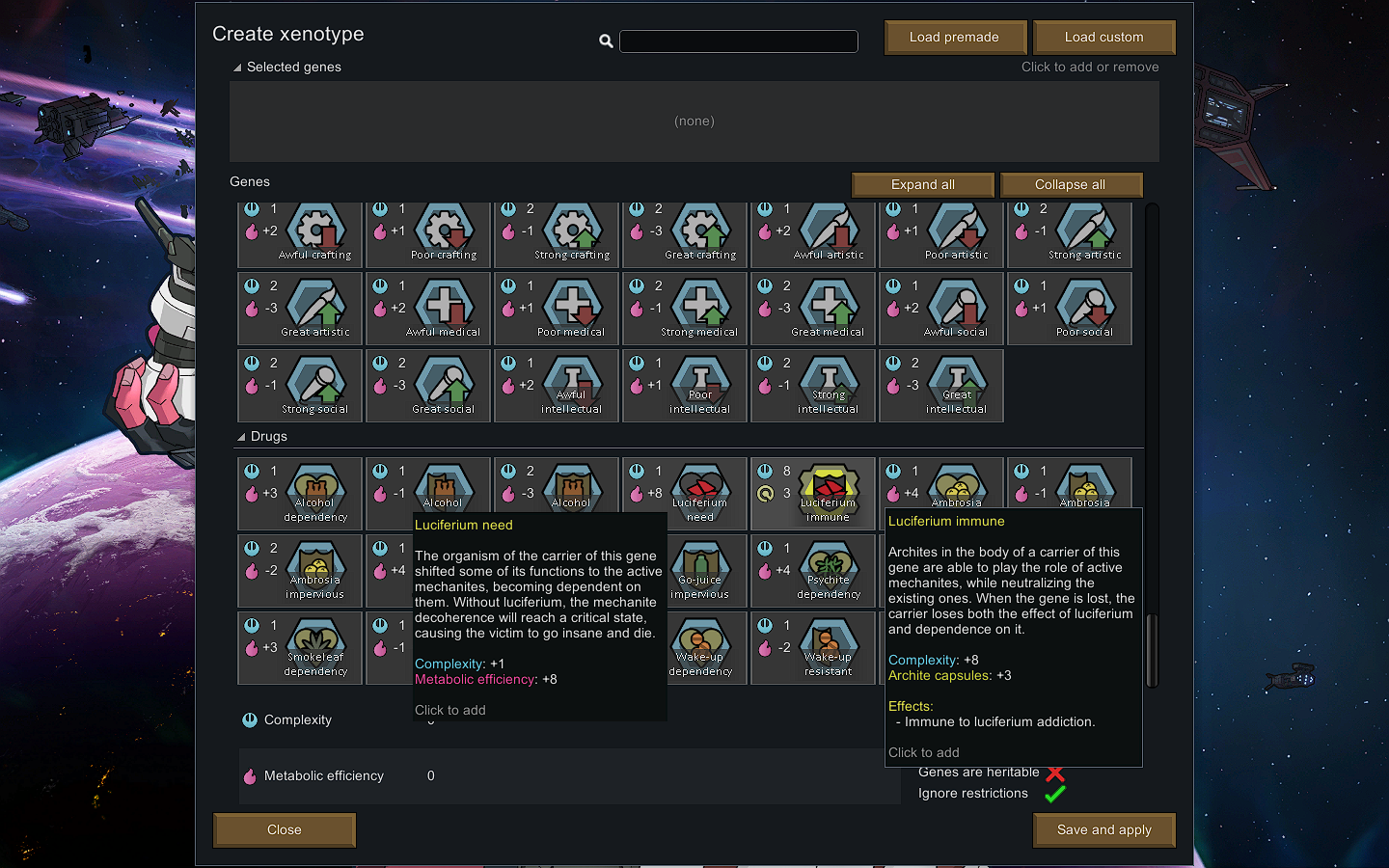Select the Great medical gene
This screenshot has width=1389, height=868.
tap(813, 309)
